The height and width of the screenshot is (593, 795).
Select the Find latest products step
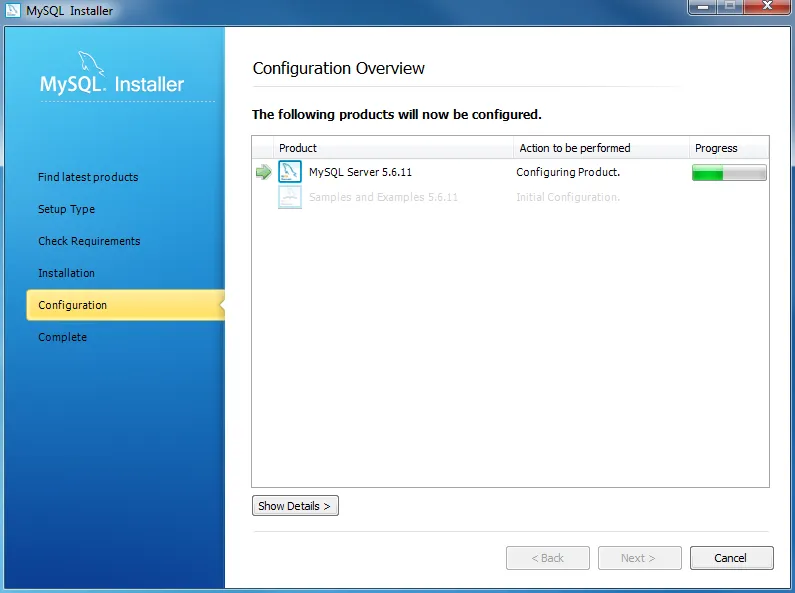(88, 177)
